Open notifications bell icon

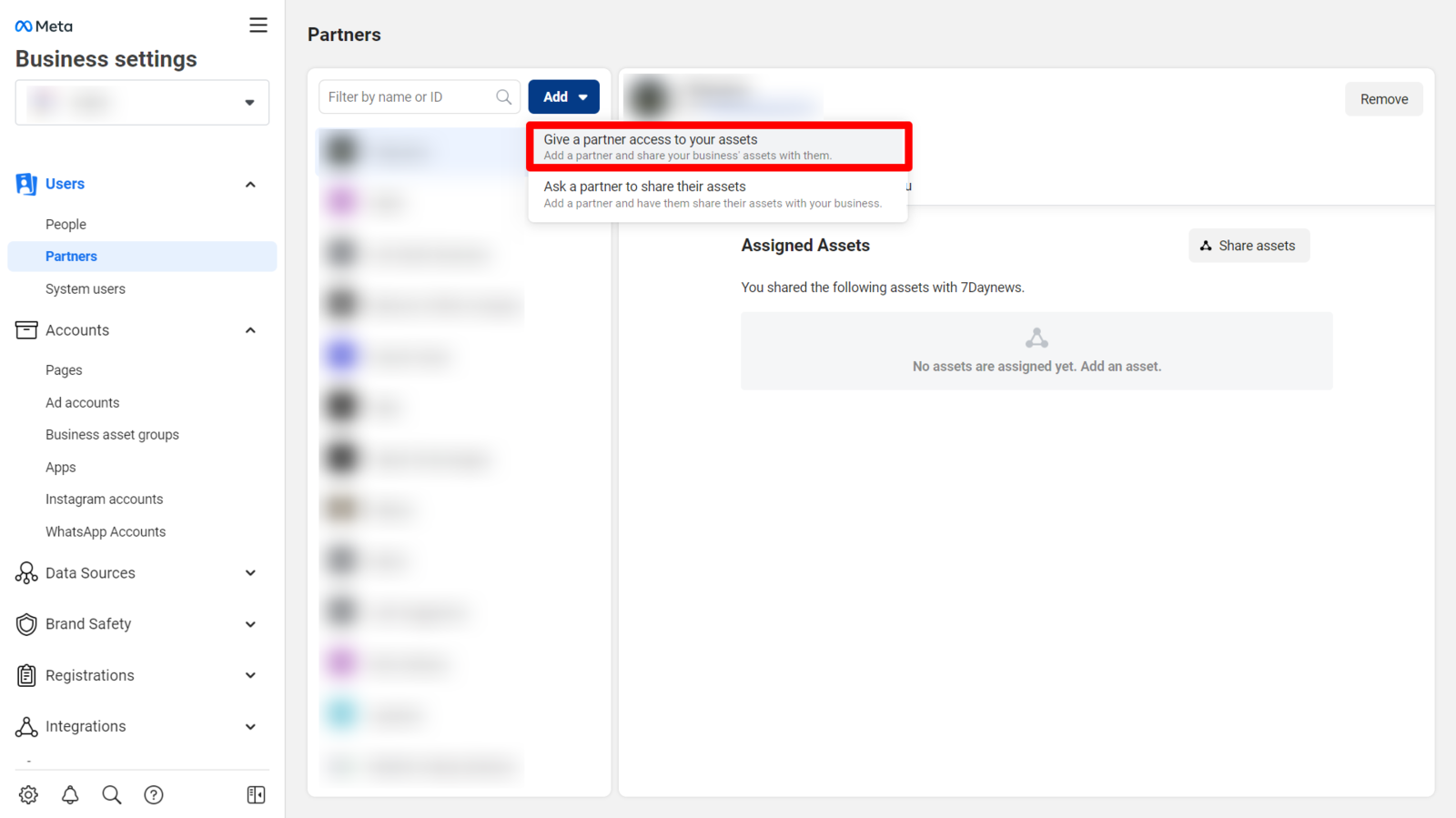(70, 794)
